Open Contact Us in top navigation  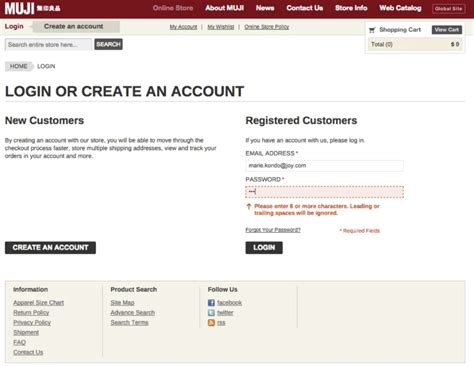pyautogui.click(x=305, y=8)
